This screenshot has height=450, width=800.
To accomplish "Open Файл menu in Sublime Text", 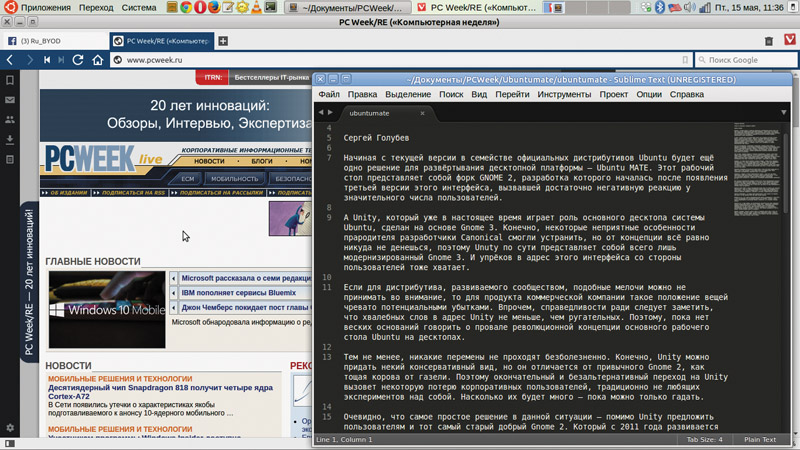I will click(x=329, y=94).
